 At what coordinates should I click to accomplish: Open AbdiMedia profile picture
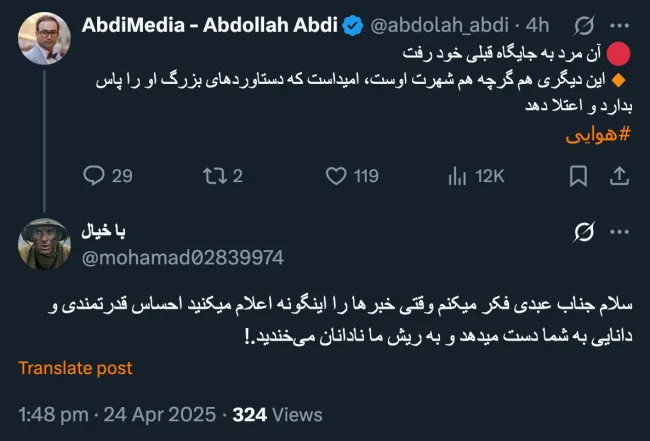43,39
